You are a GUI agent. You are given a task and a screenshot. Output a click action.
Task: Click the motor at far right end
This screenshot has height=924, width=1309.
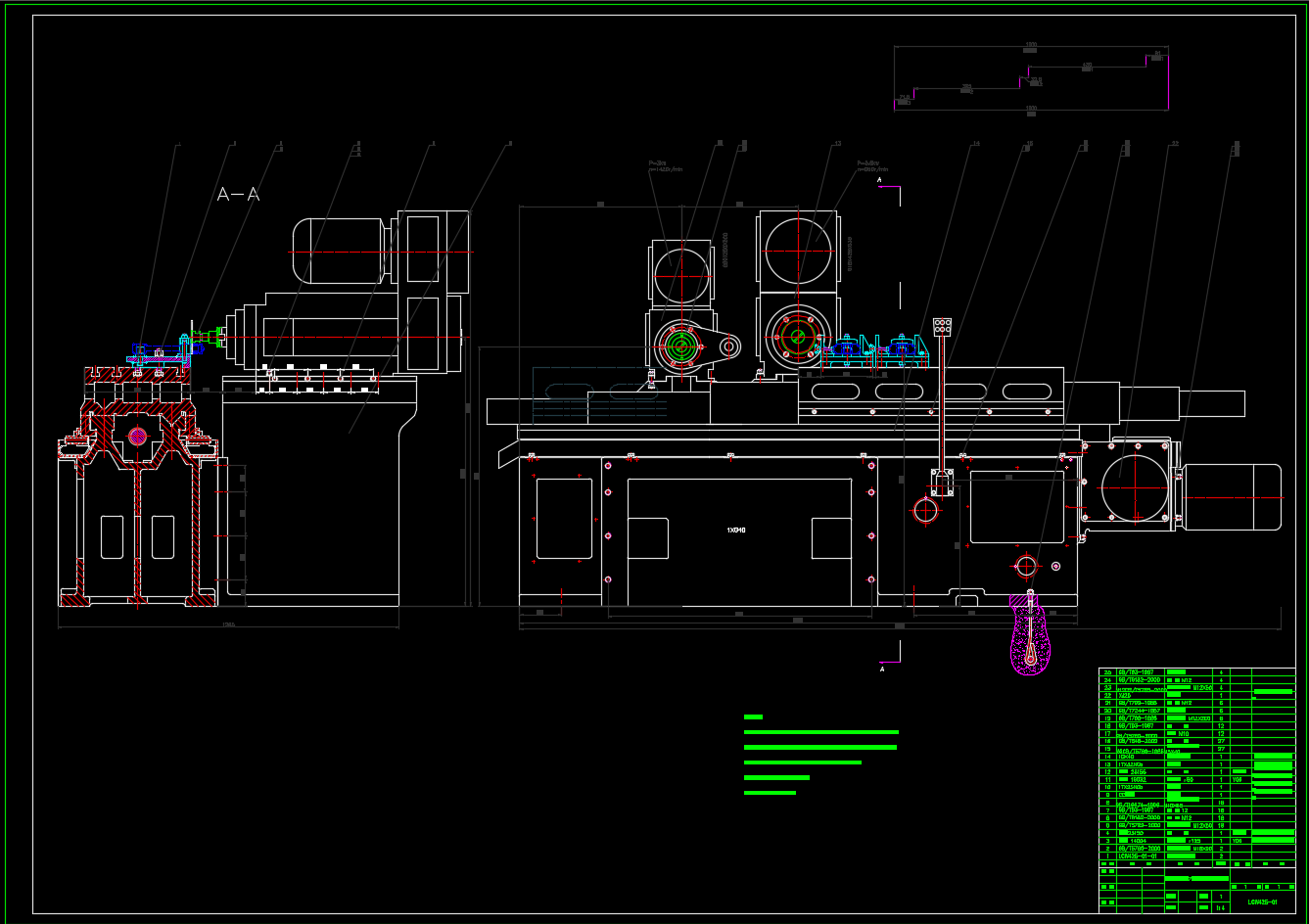tap(1232, 497)
